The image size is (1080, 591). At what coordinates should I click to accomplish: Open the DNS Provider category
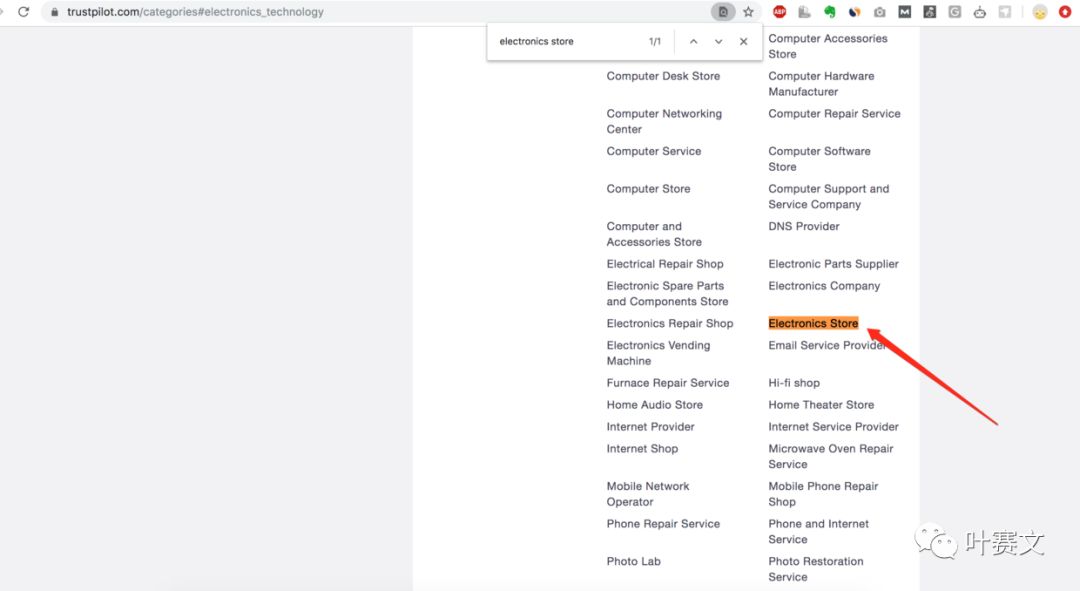click(x=804, y=226)
